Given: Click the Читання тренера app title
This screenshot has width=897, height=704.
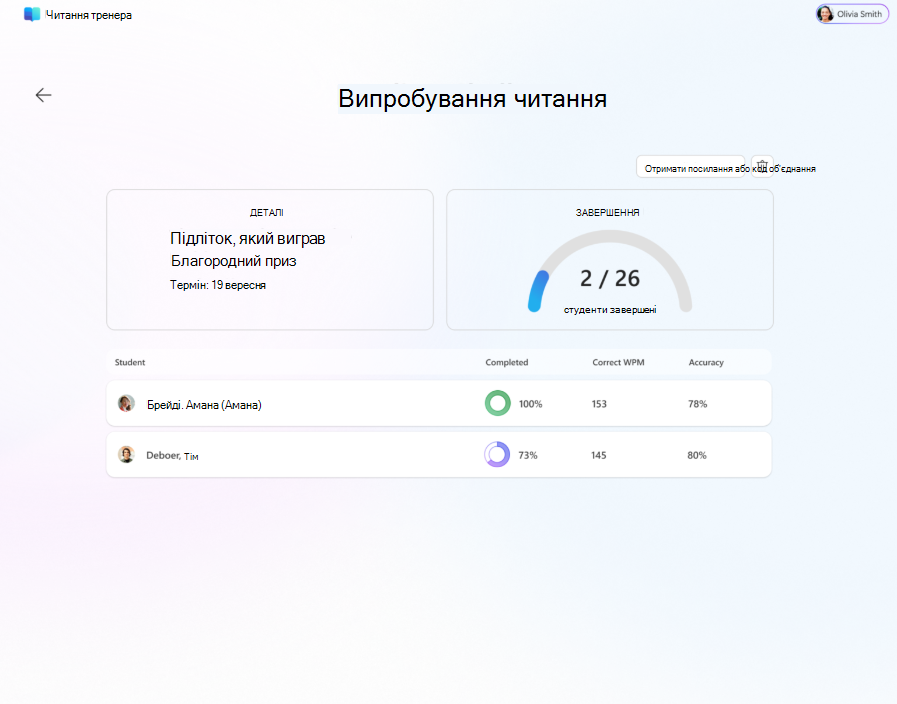Looking at the screenshot, I should pyautogui.click(x=89, y=15).
